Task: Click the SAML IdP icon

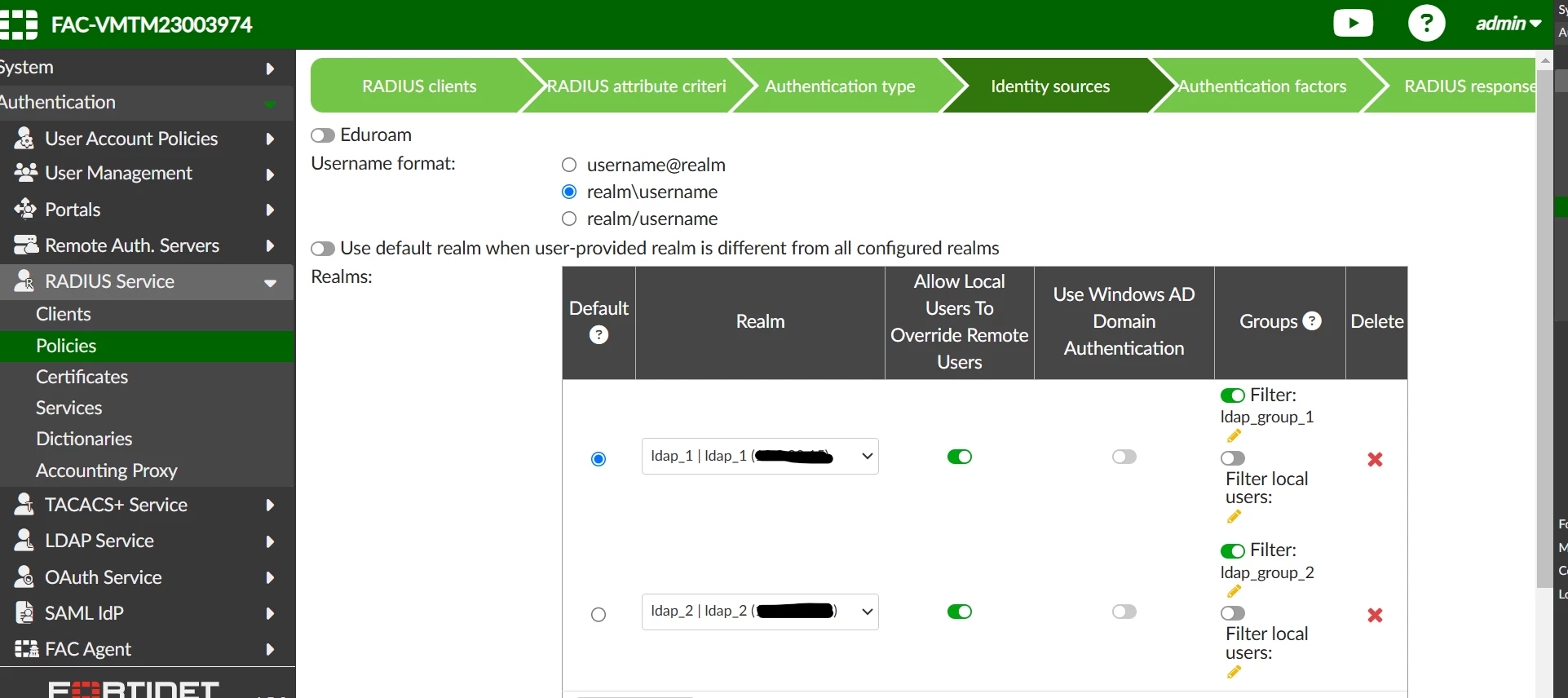Action: click(x=24, y=613)
